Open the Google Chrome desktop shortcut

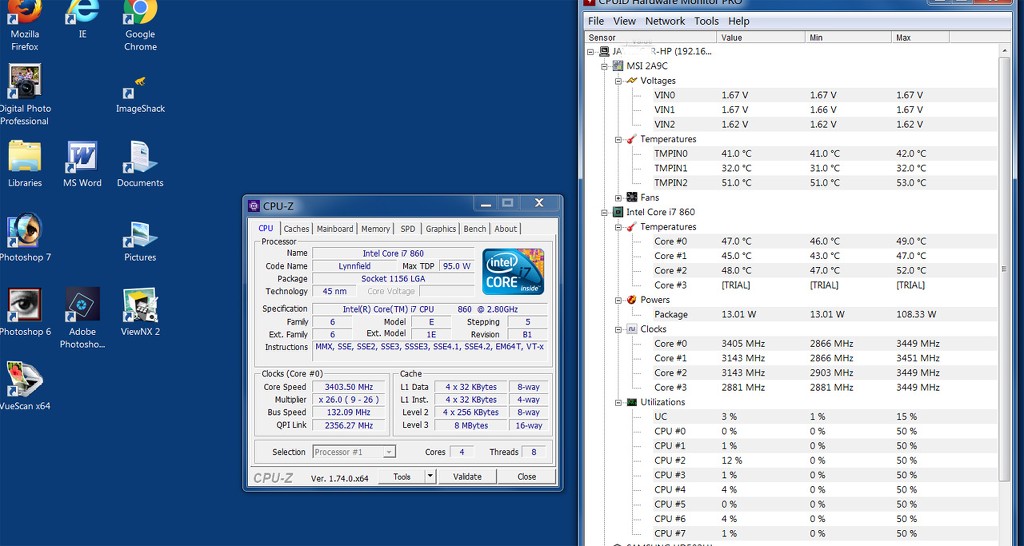point(140,15)
